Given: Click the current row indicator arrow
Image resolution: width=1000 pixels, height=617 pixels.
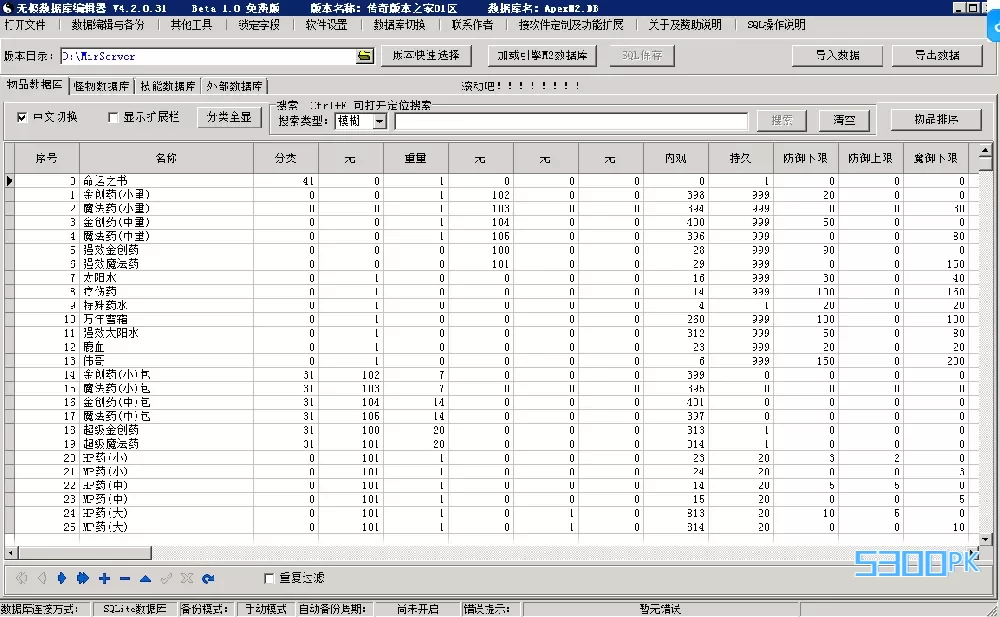Looking at the screenshot, I should pyautogui.click(x=10, y=181).
